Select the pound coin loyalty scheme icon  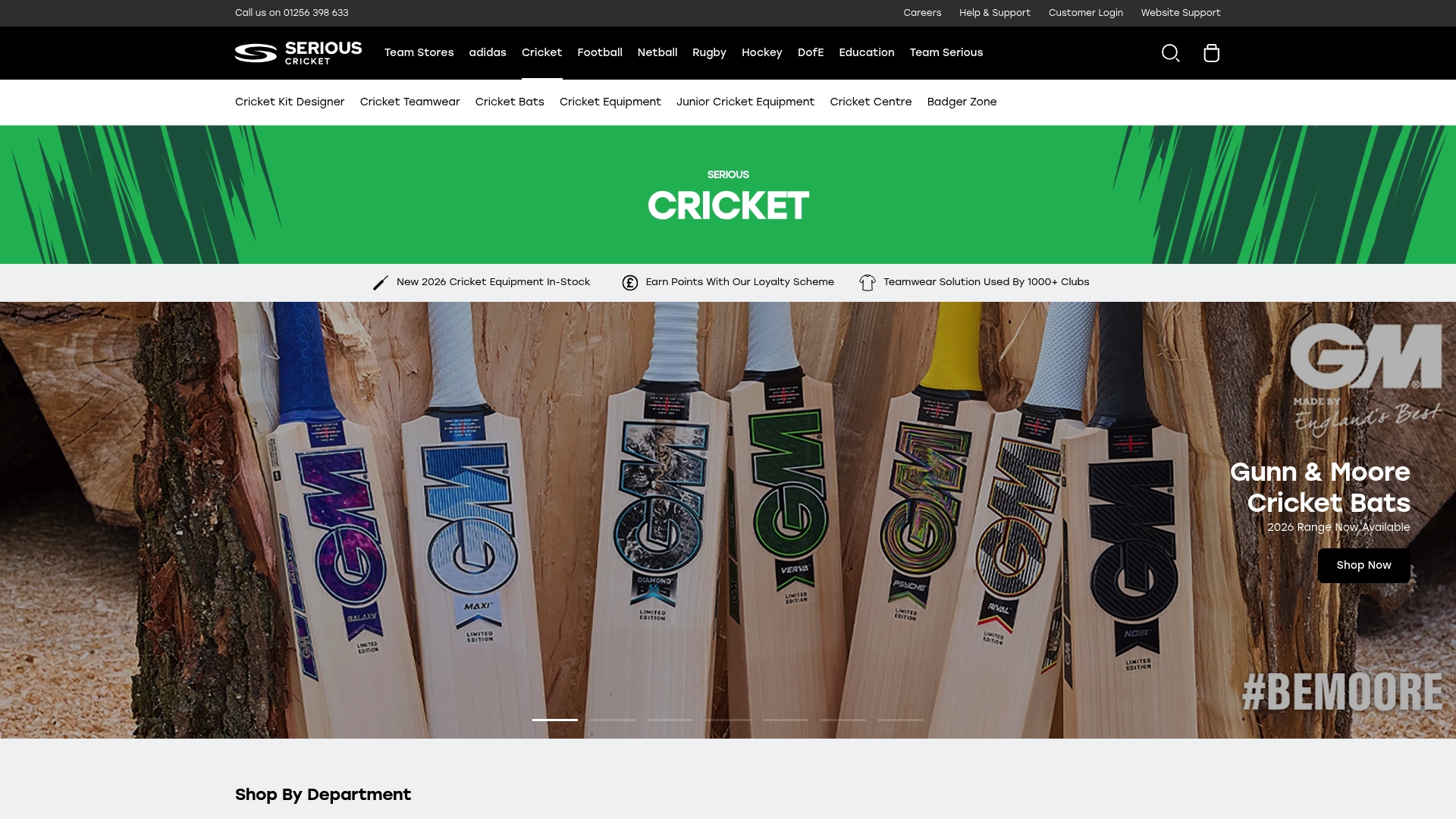[x=629, y=282]
